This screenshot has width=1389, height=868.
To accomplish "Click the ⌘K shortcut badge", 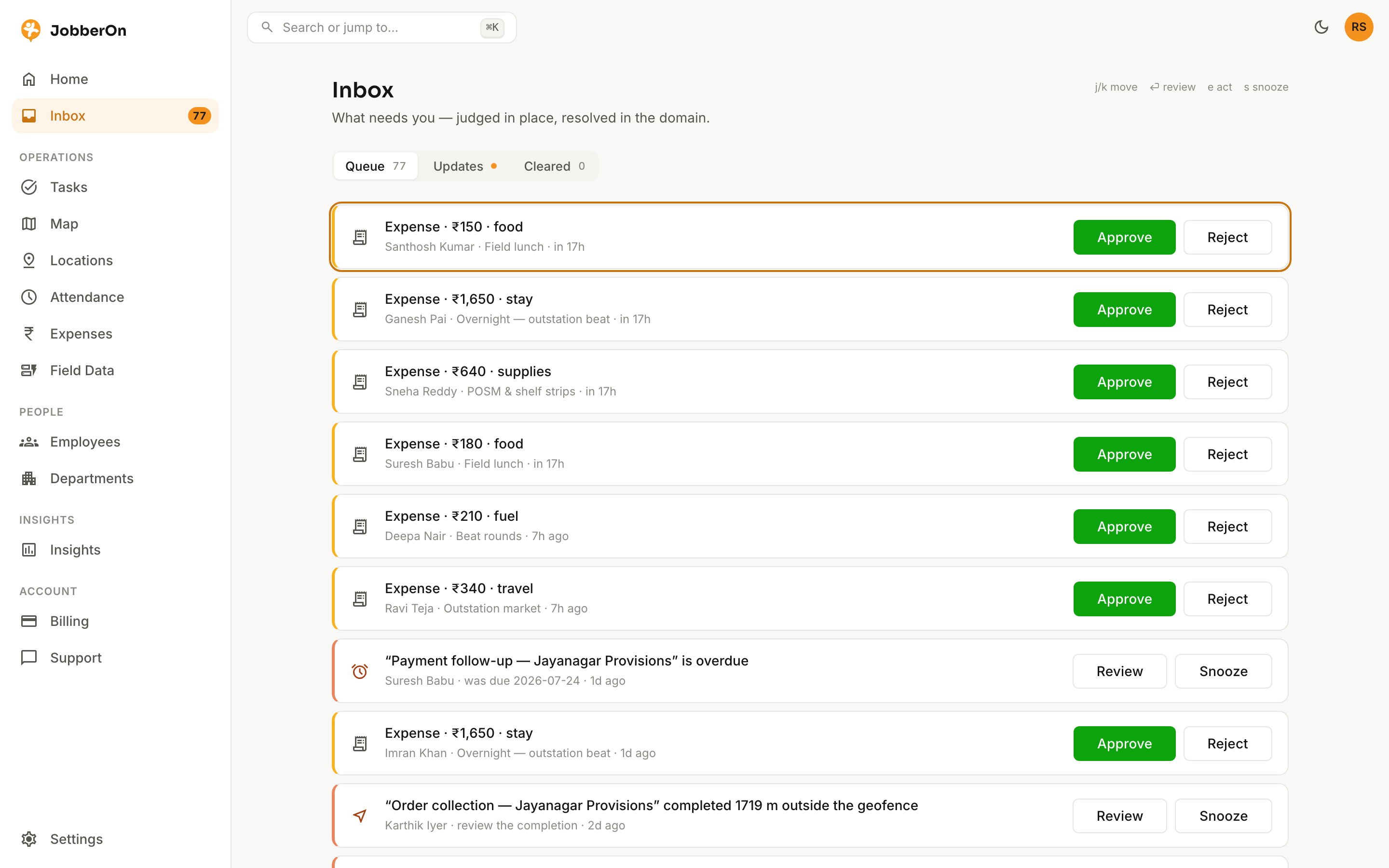I will pos(492,27).
